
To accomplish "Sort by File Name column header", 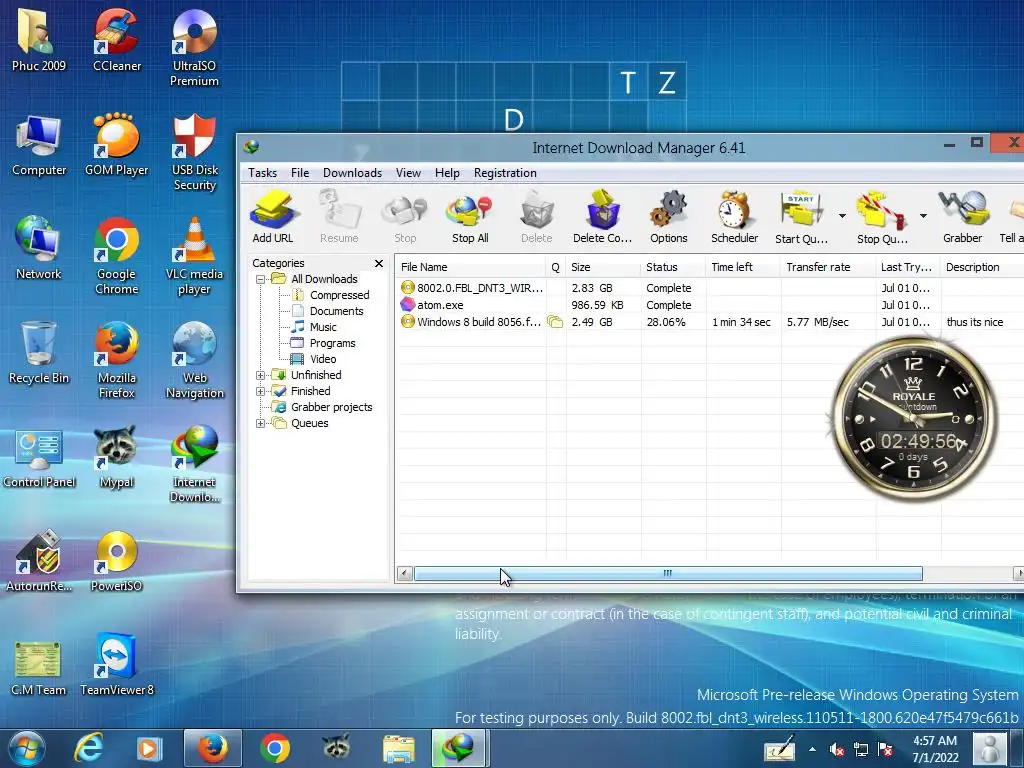I will tap(470, 267).
